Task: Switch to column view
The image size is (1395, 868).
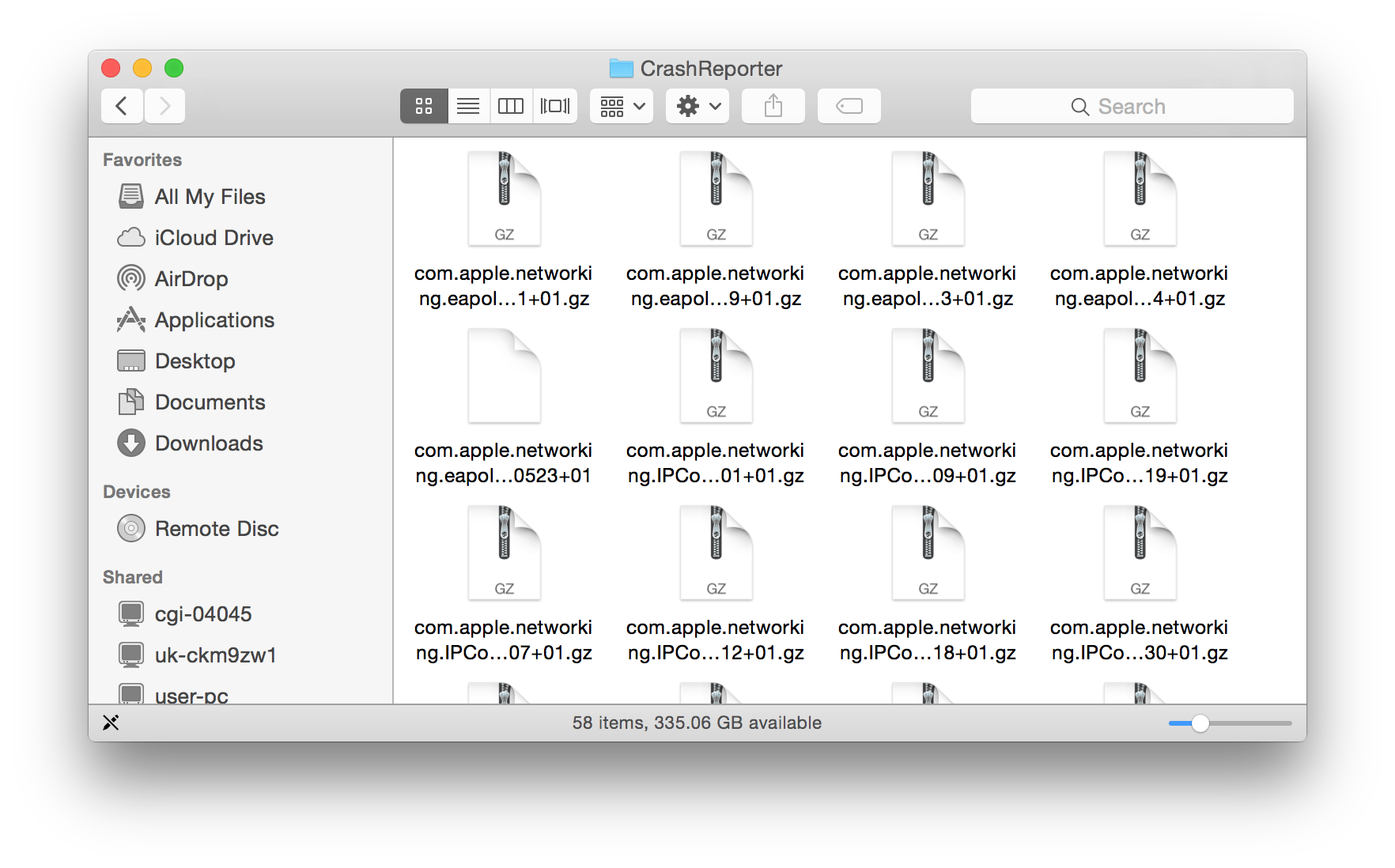Action: point(511,106)
